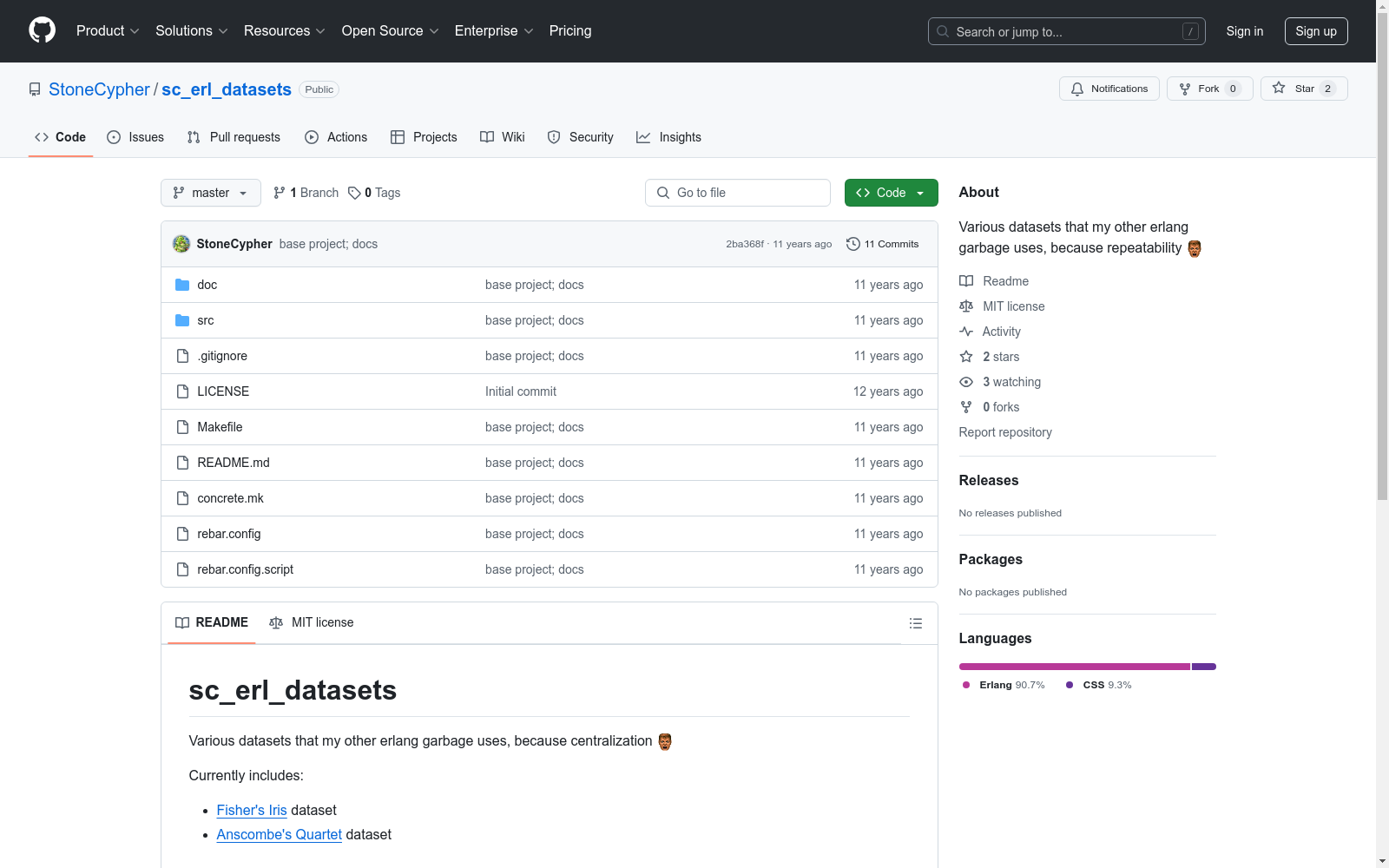This screenshot has width=1389, height=868.
Task: Click the README.md file icon
Action: coord(182,463)
